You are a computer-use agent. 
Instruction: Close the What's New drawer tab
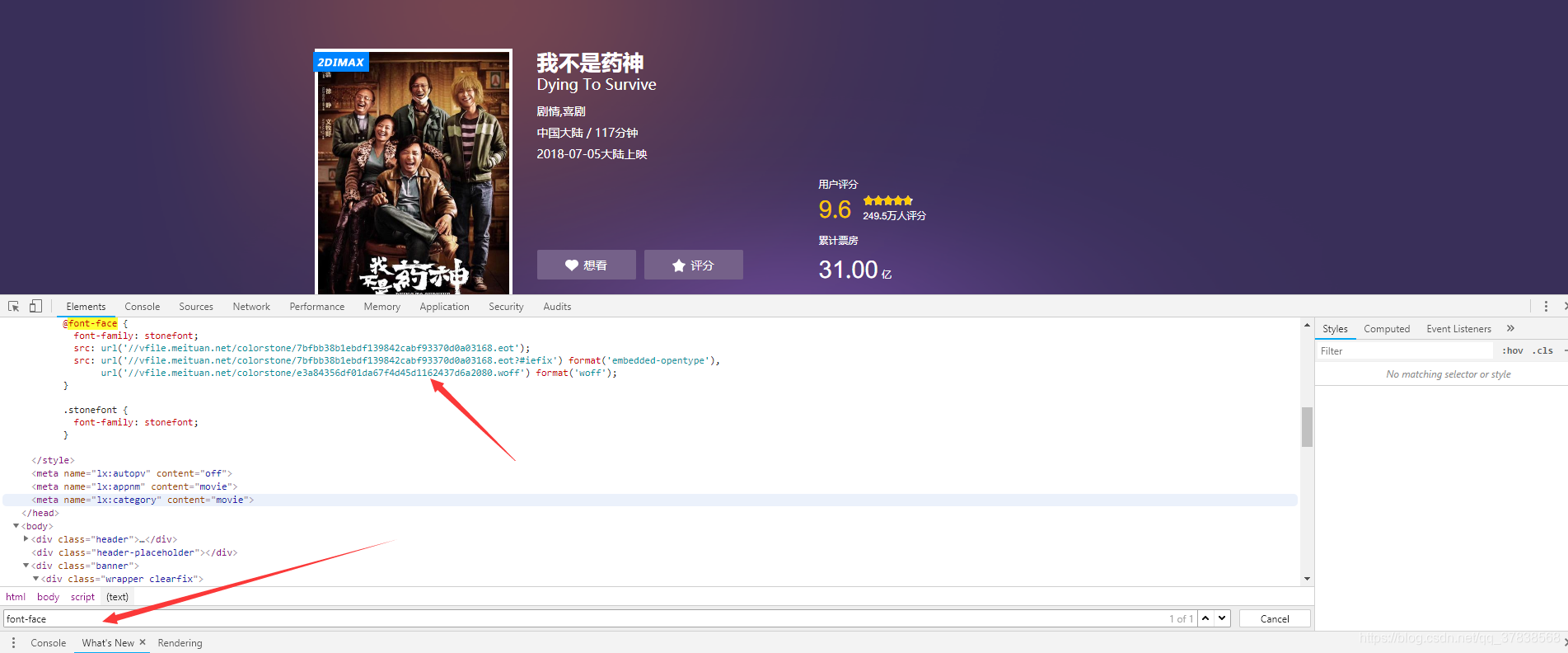pos(143,642)
